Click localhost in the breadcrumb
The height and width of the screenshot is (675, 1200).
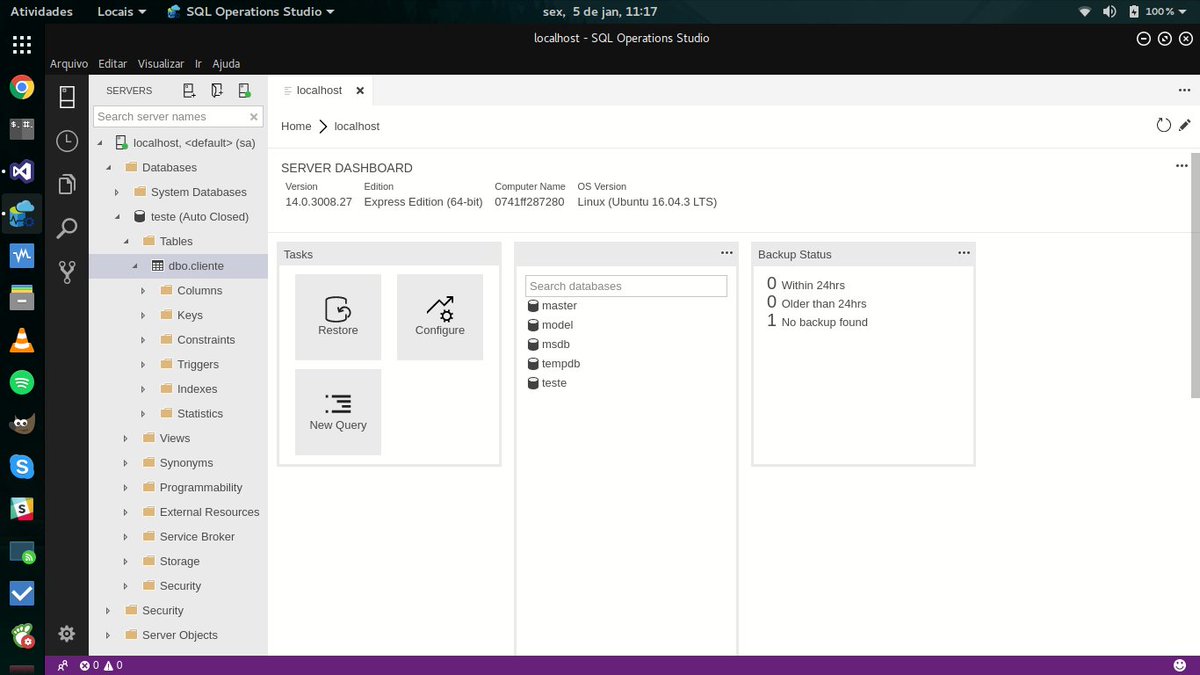[357, 126]
